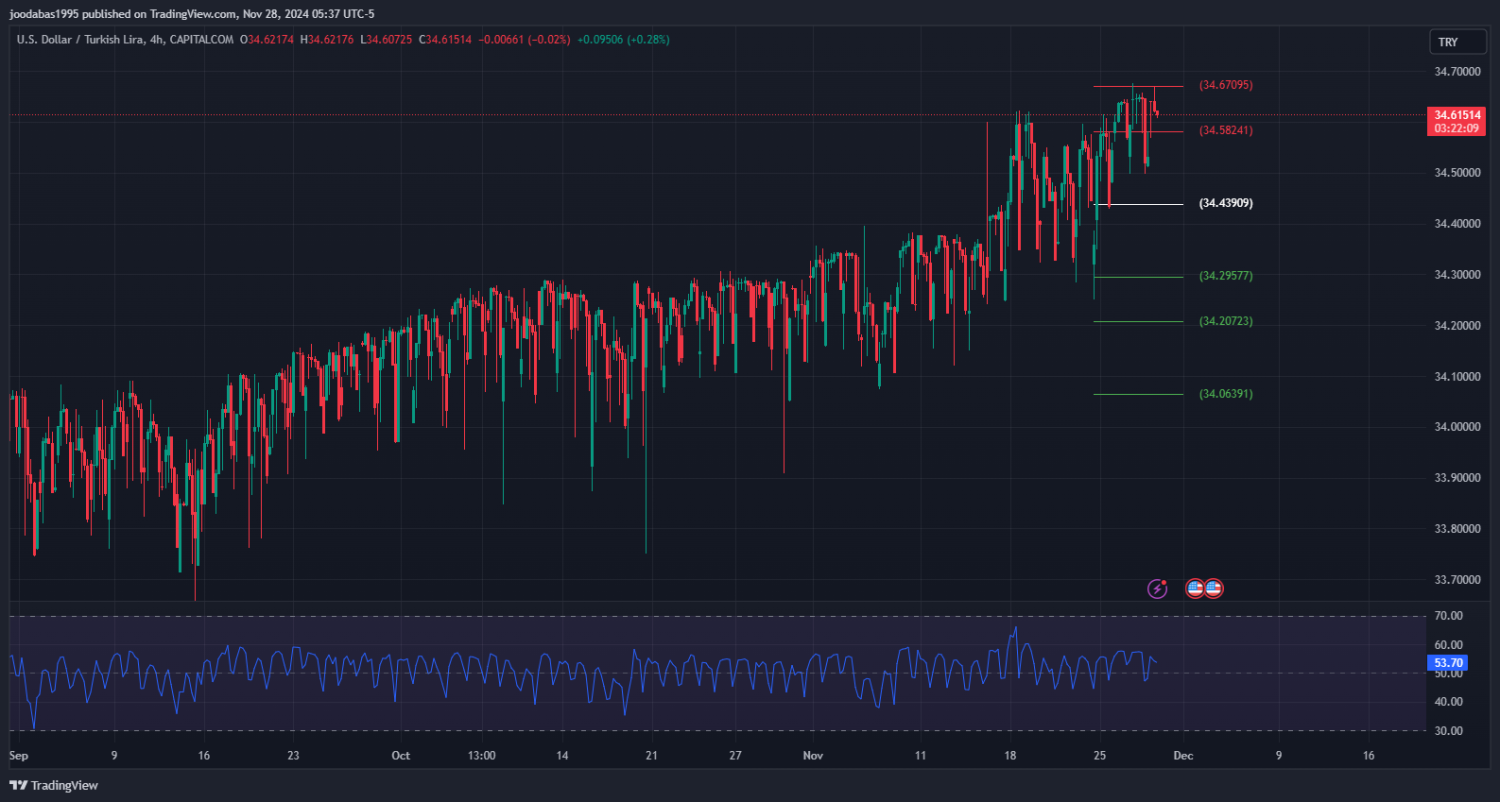
Task: Click the Sep label on time axis
Action: click(19, 756)
